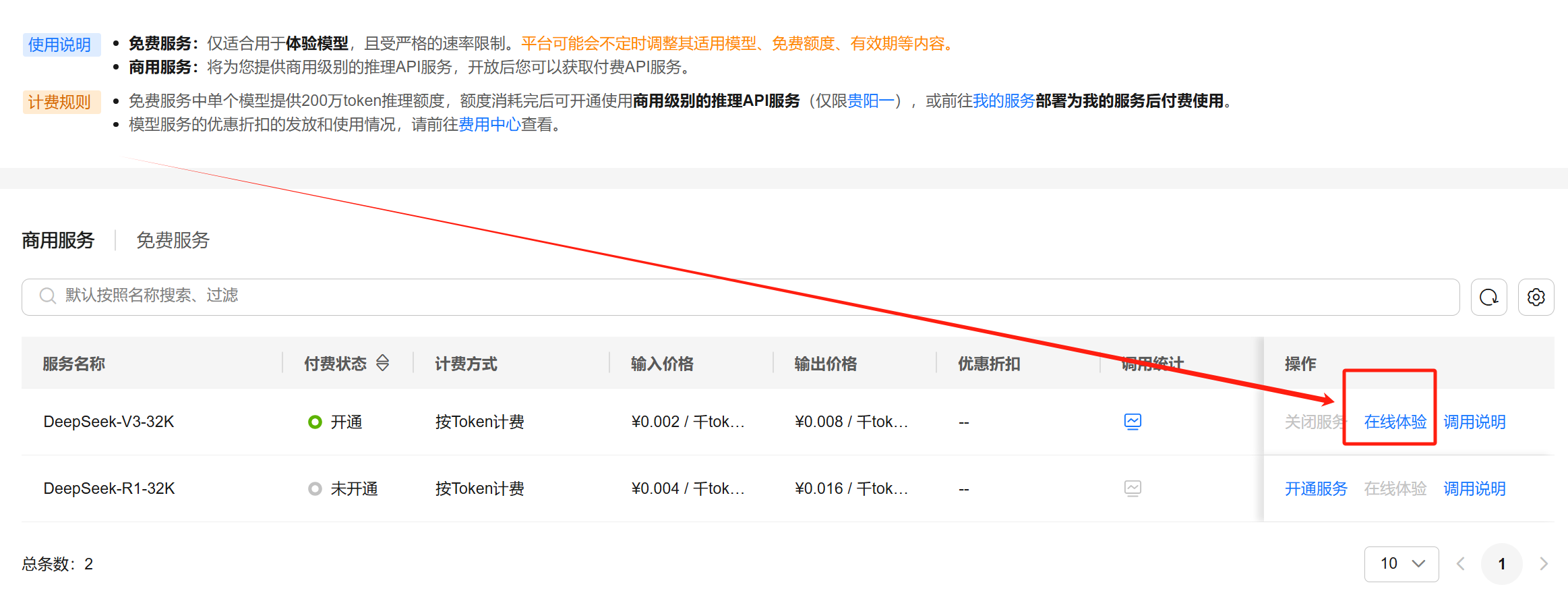
Task: Click 在线体验 for DeepSeek-V3-32K
Action: (x=1395, y=422)
